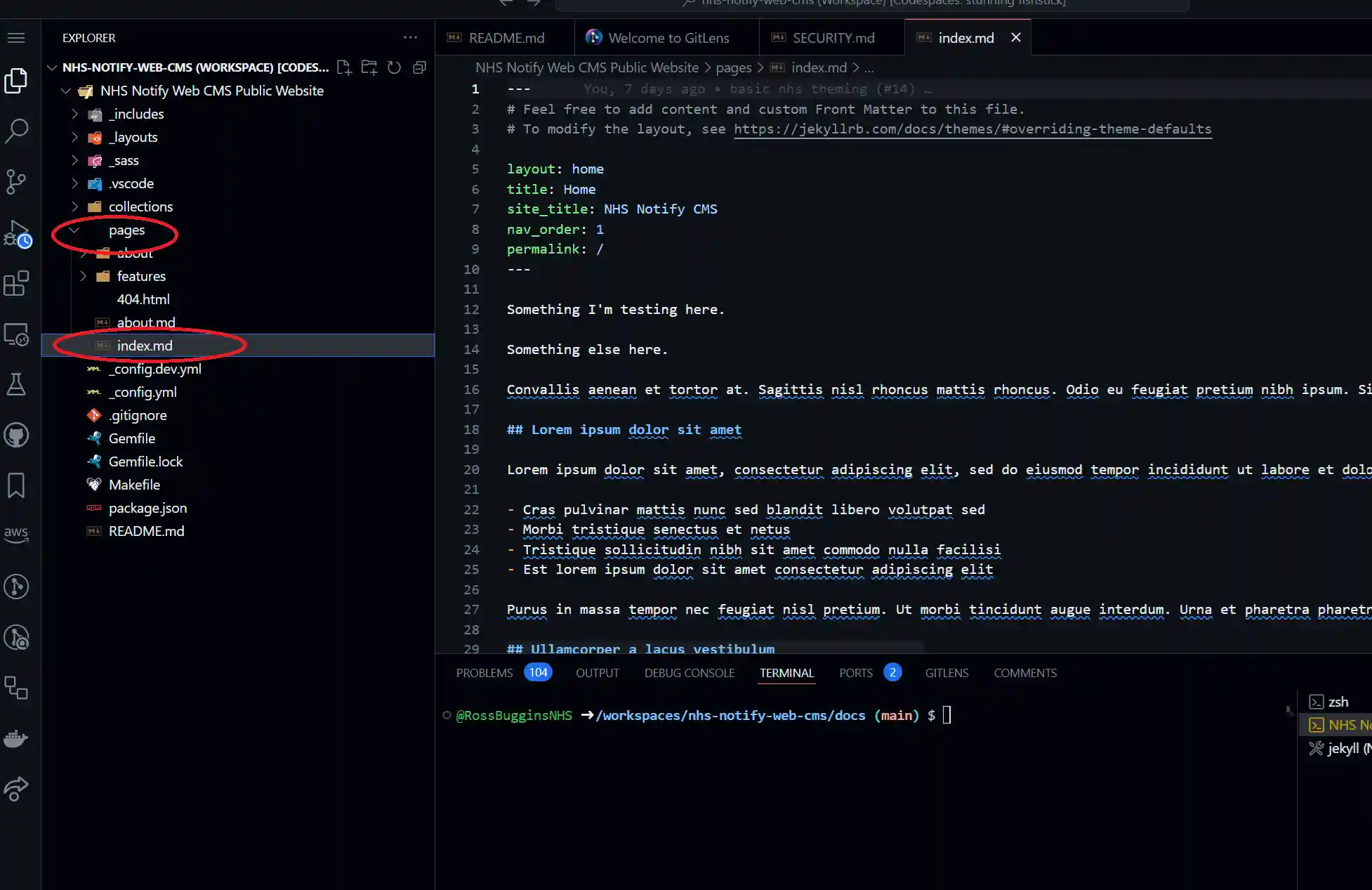Open the Extensions view
Viewport: 1372px width, 890px height.
(16, 284)
